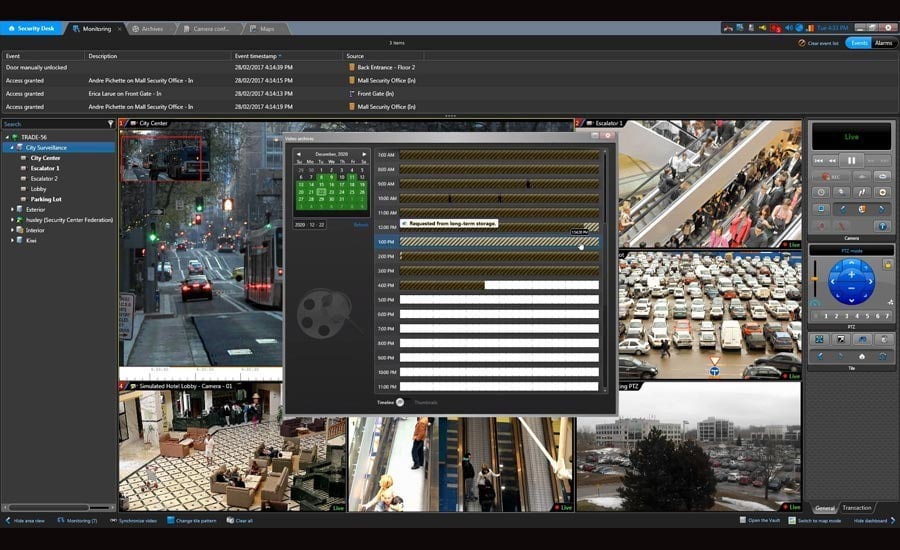This screenshot has width=900, height=550.
Task: Click the rewind button in camera controls
Action: click(832, 160)
